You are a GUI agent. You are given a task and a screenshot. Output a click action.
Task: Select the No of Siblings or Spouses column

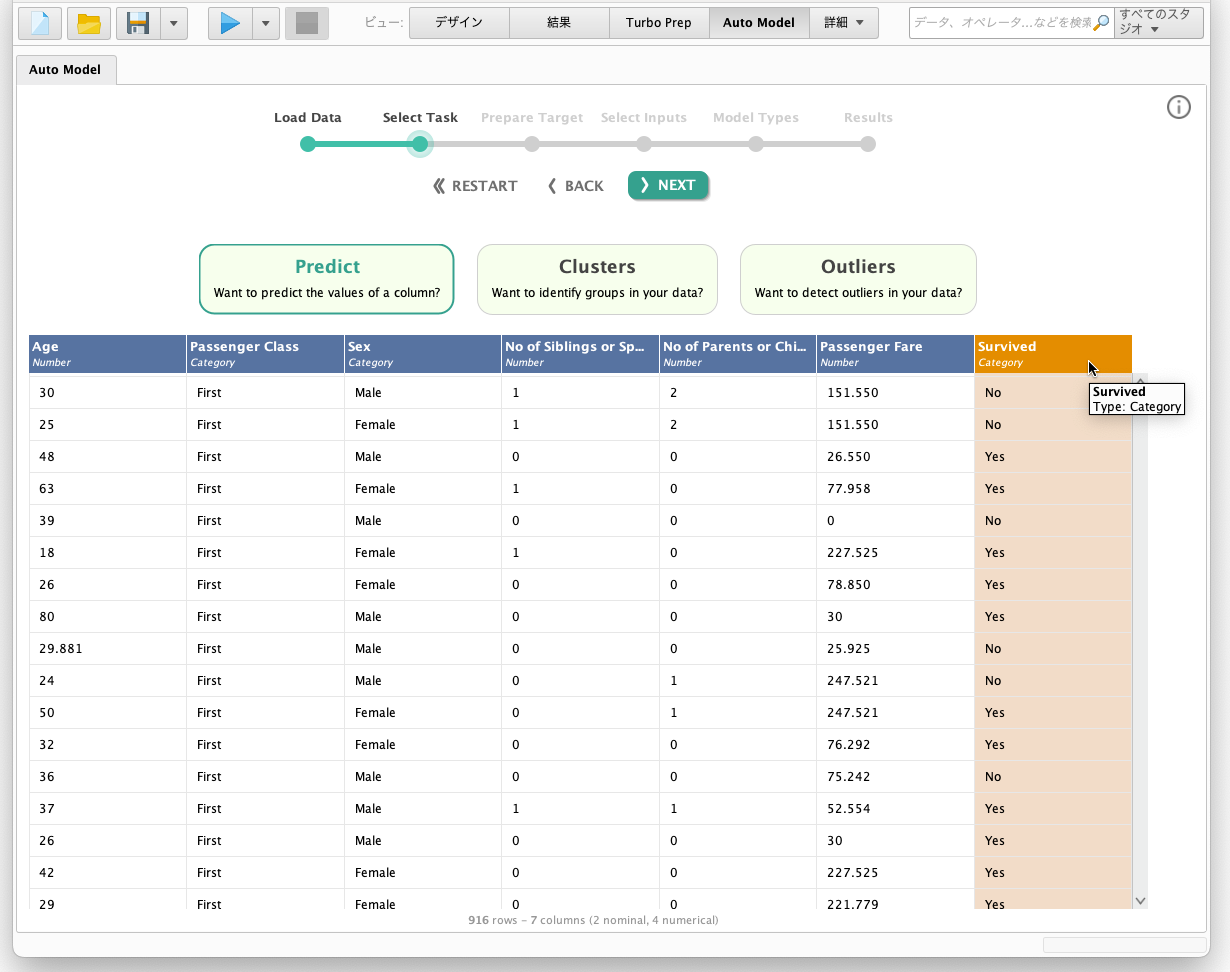tap(580, 354)
